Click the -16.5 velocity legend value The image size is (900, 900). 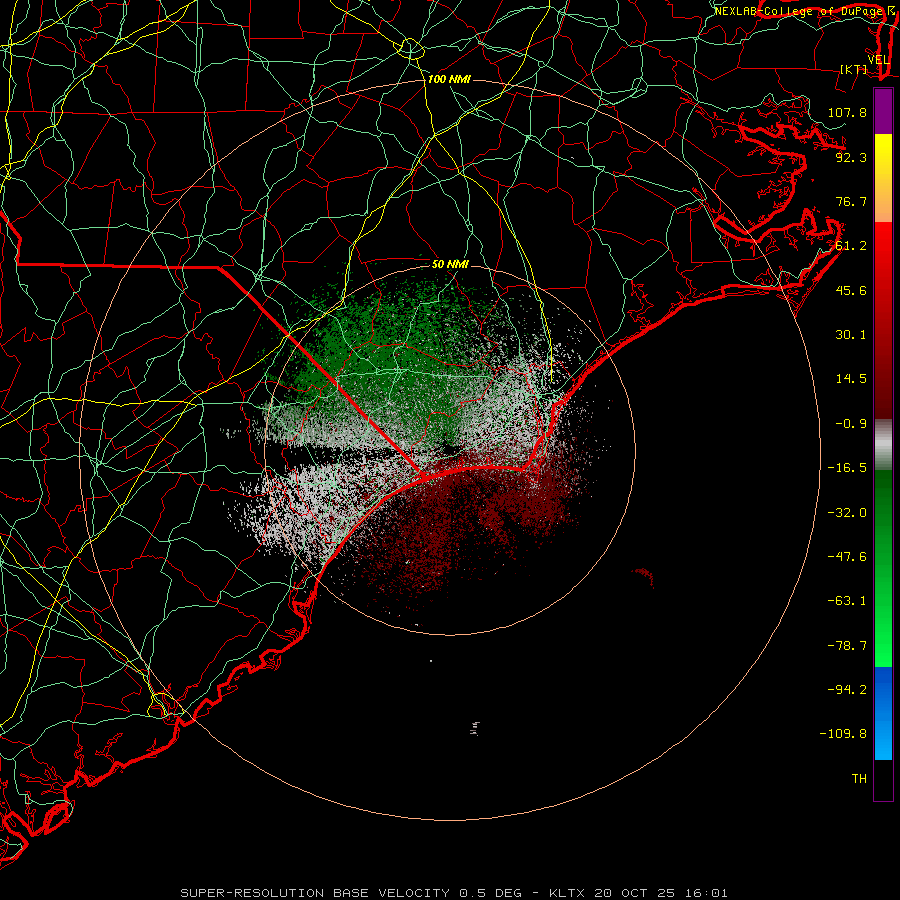coord(847,468)
